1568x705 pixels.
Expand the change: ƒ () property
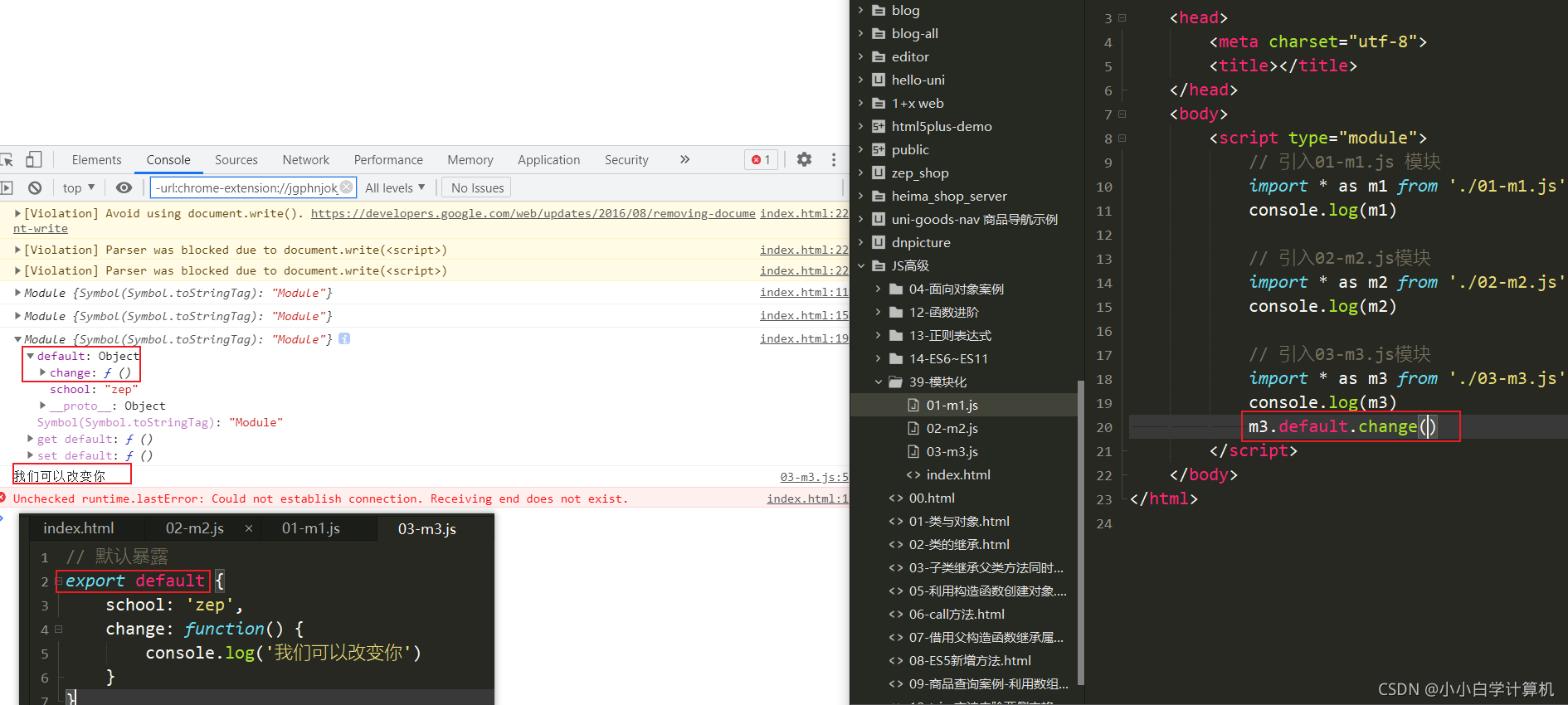coord(42,372)
